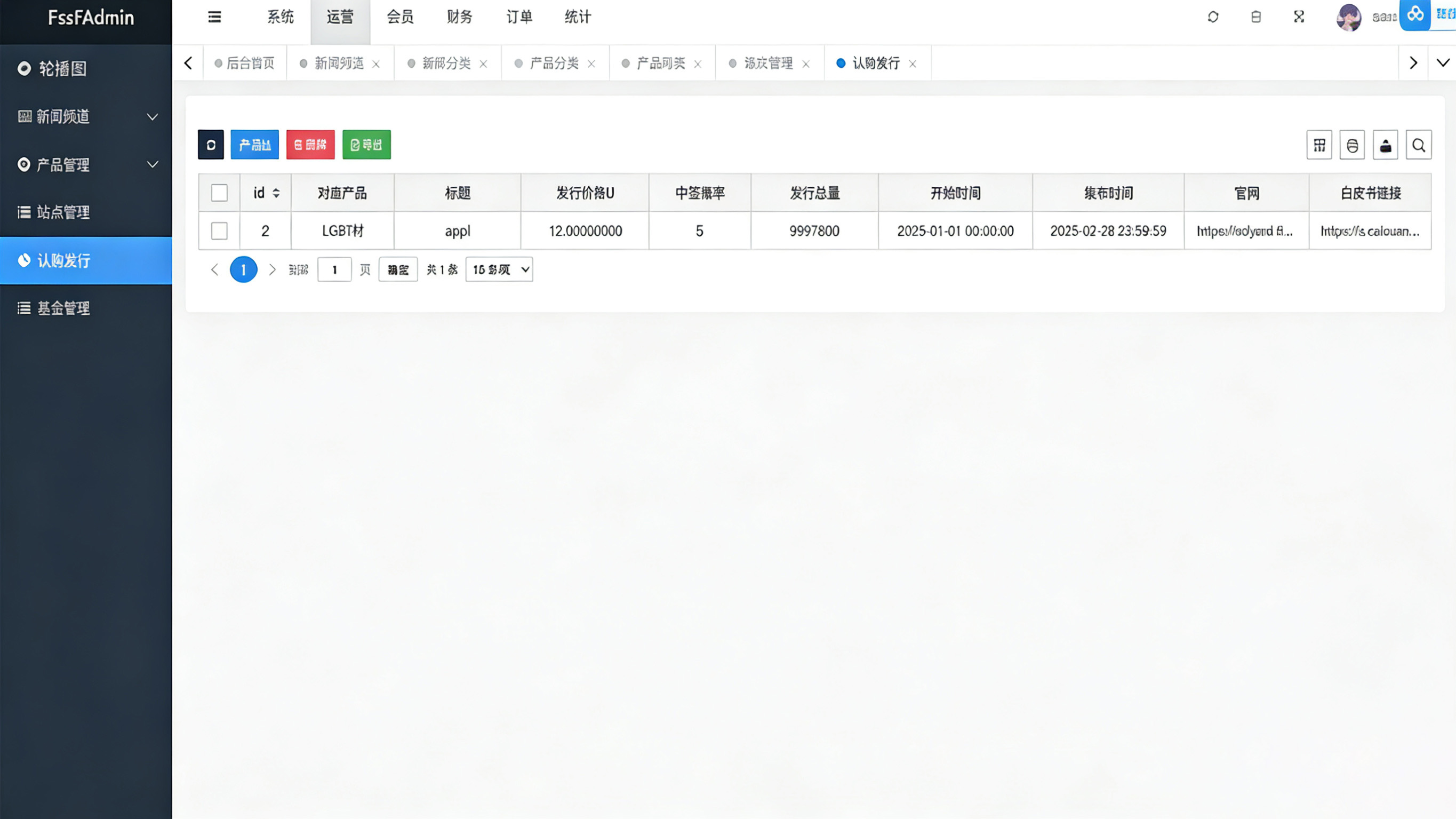Sort the table by id column
The width and height of the screenshot is (1456, 819).
[276, 193]
